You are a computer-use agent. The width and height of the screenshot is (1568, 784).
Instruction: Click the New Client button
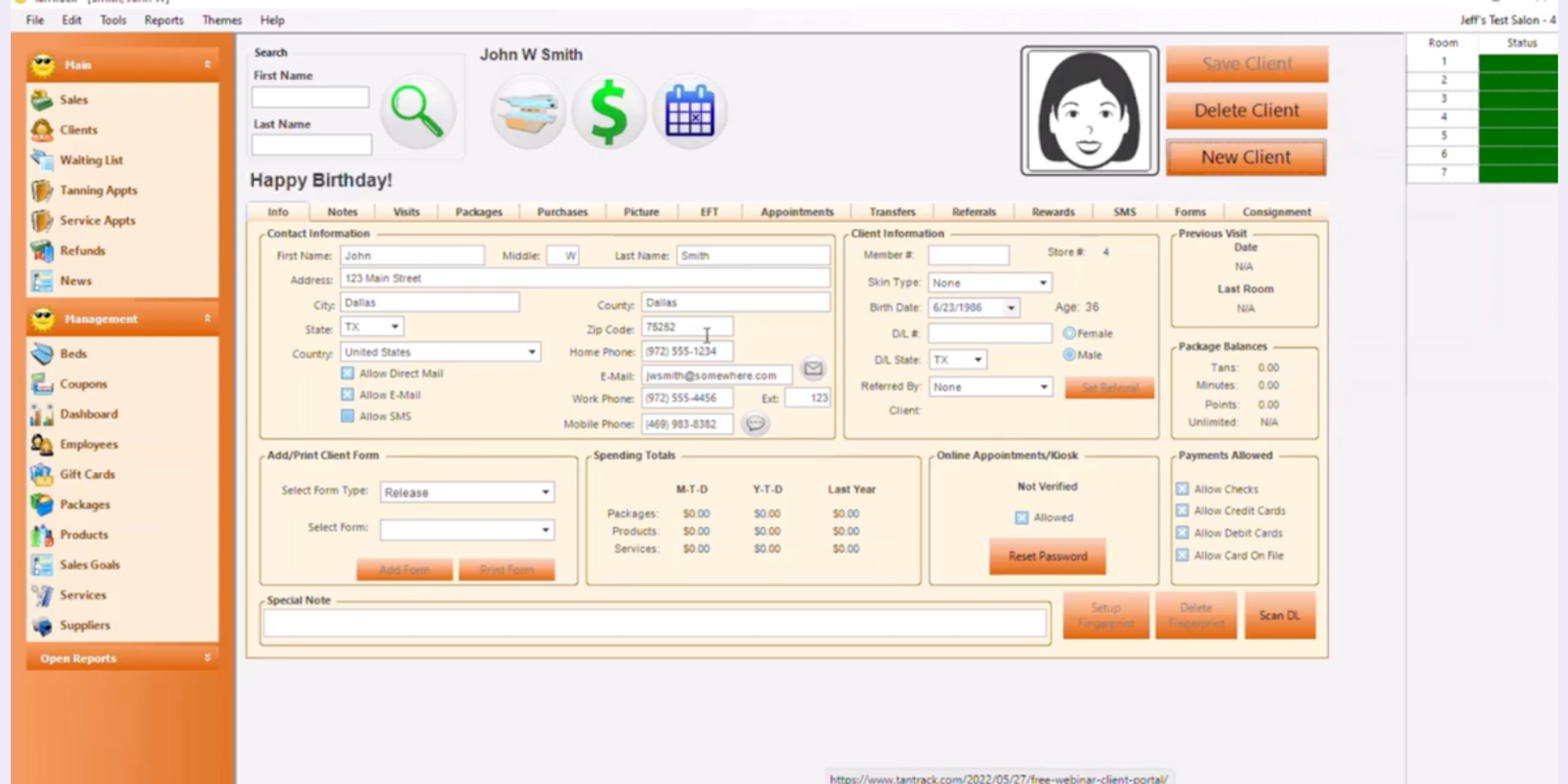pyautogui.click(x=1247, y=158)
